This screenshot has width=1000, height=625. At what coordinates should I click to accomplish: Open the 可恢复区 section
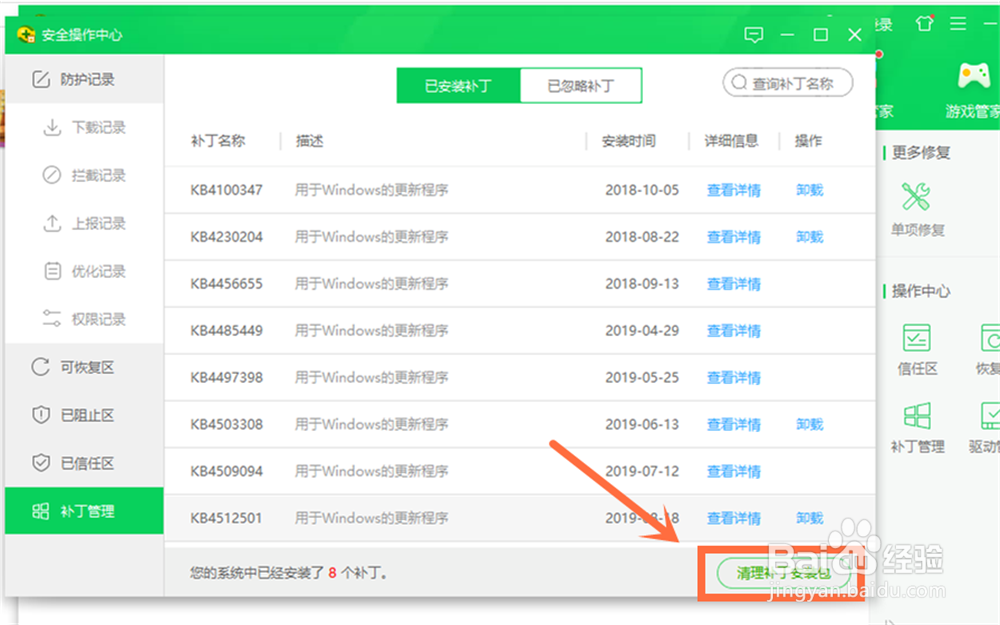coord(85,367)
